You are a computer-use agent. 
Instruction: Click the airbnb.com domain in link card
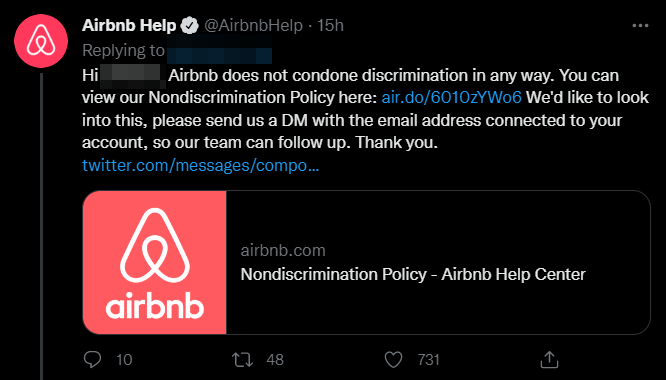tap(283, 251)
